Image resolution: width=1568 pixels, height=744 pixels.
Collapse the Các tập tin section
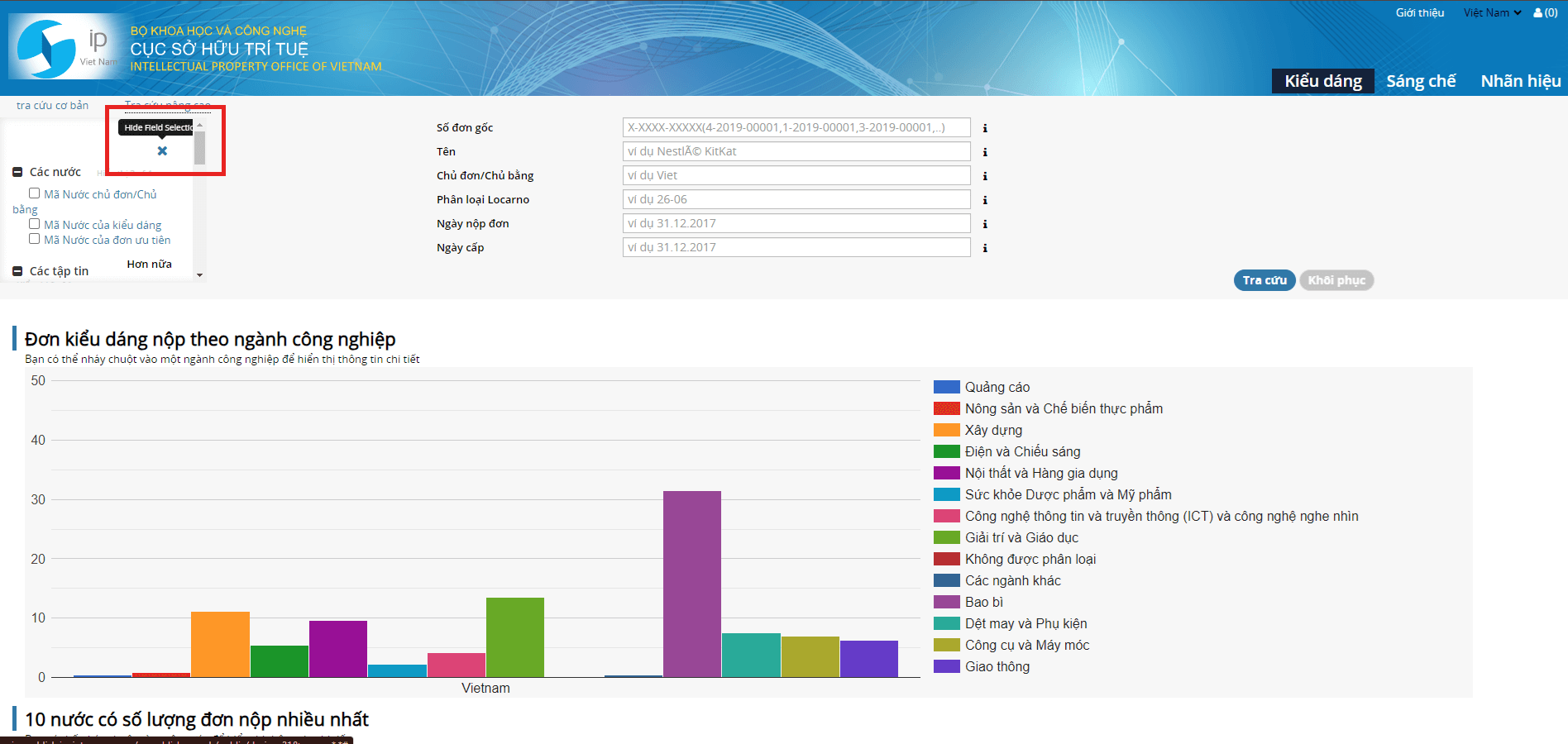click(x=17, y=271)
